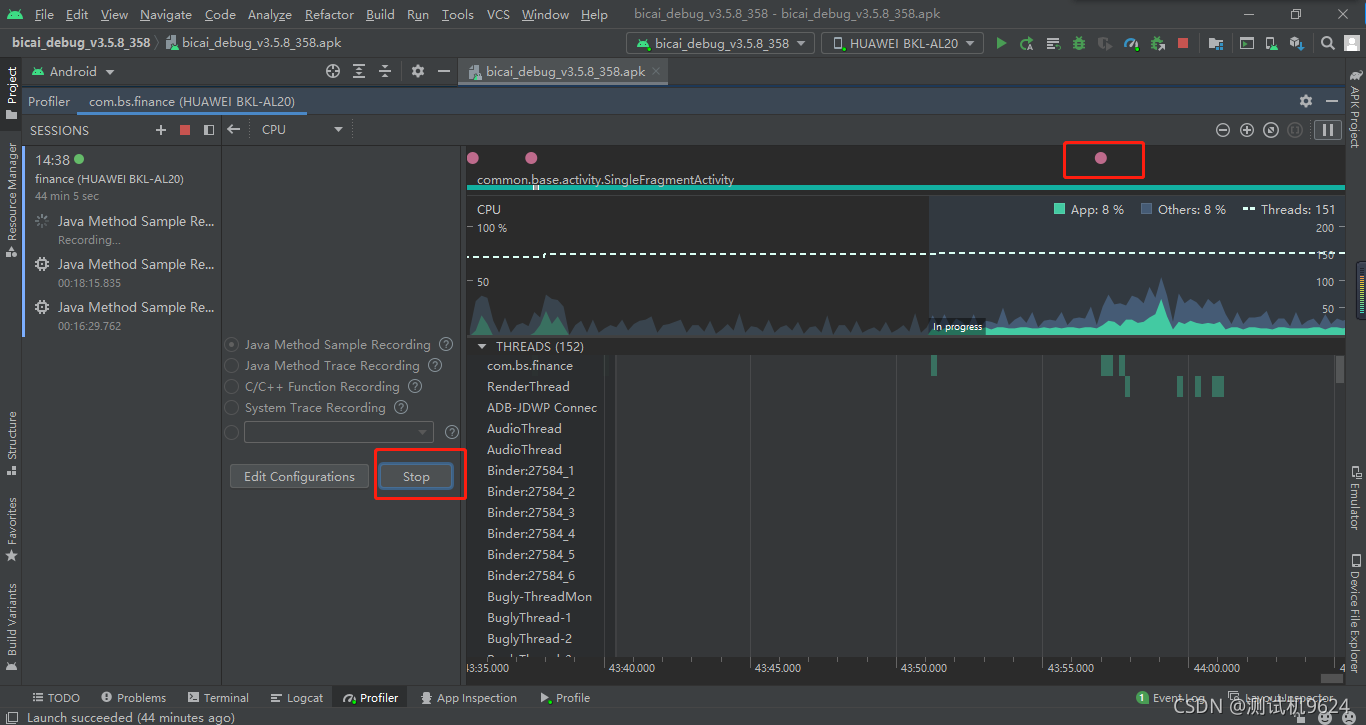This screenshot has width=1366, height=725.
Task: Collapse the THREADS (152) section
Action: (482, 346)
